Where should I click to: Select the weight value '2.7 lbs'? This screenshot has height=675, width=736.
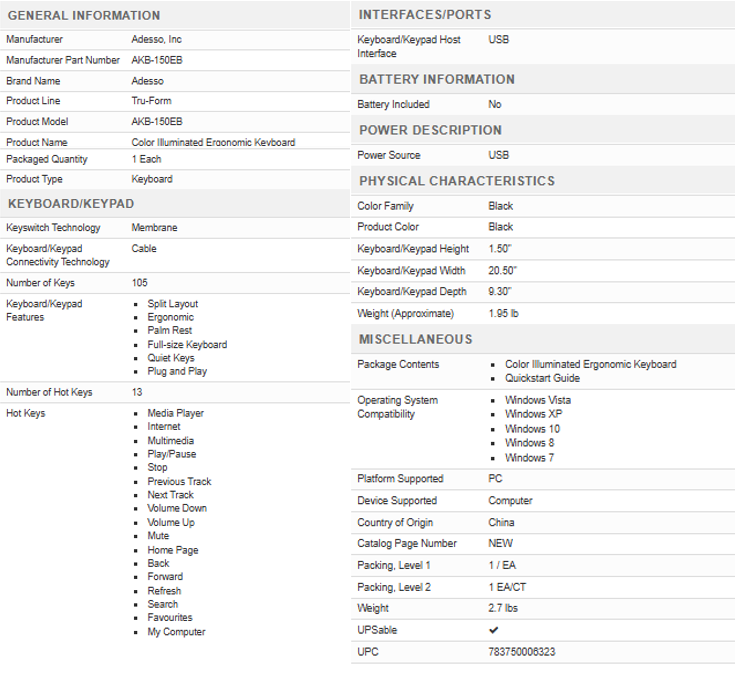point(503,608)
